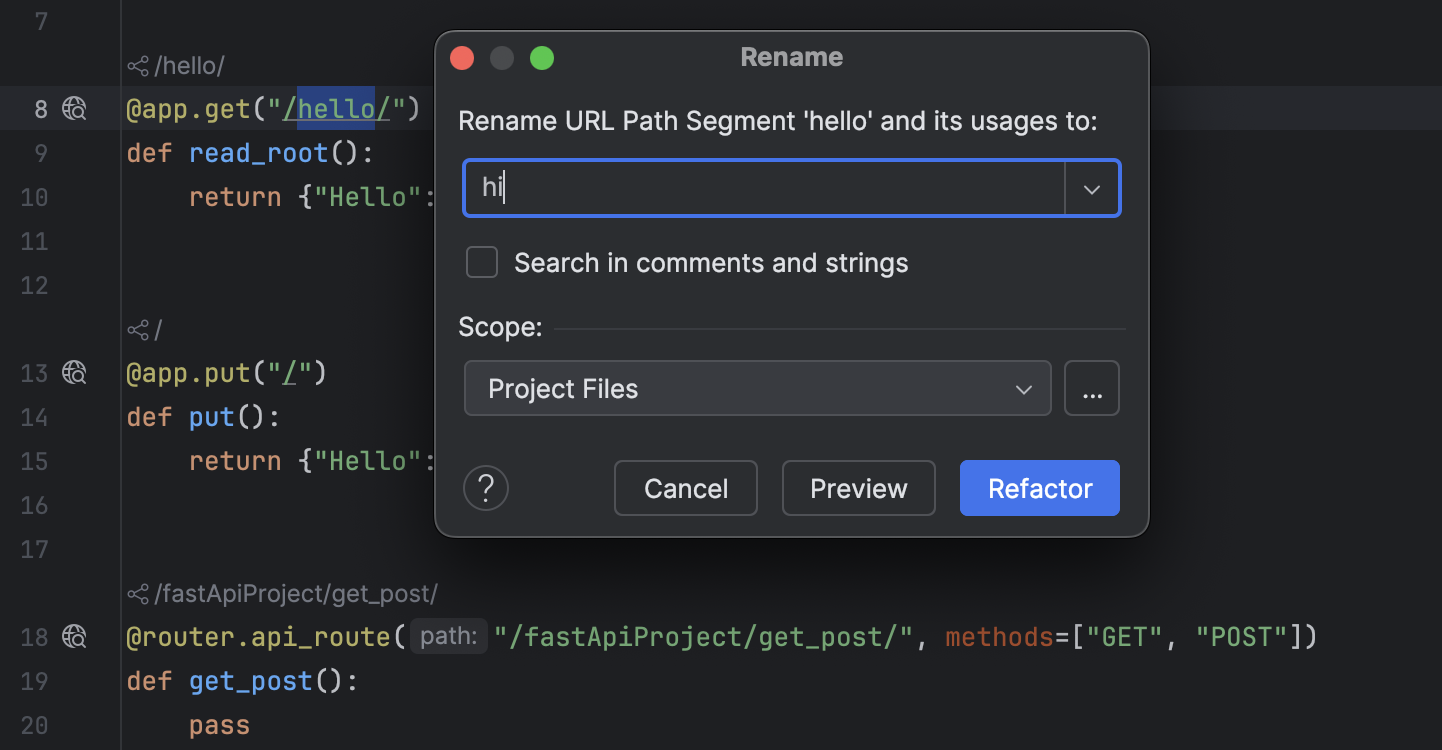Click the ellipsis button next to Scope
Image resolution: width=1442 pixels, height=750 pixels.
1092,388
